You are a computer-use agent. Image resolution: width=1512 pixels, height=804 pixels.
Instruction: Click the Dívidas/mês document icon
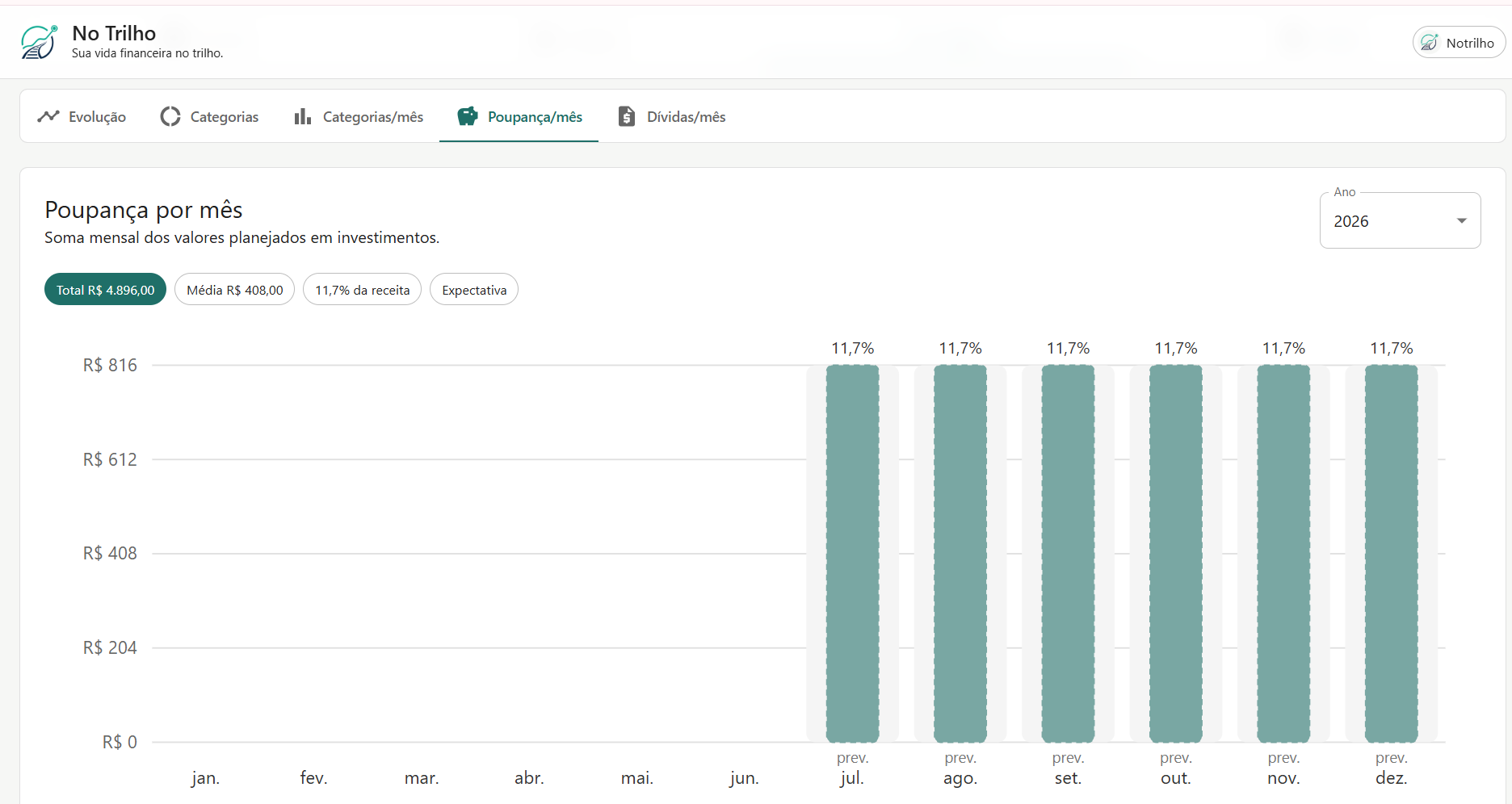[x=627, y=116]
